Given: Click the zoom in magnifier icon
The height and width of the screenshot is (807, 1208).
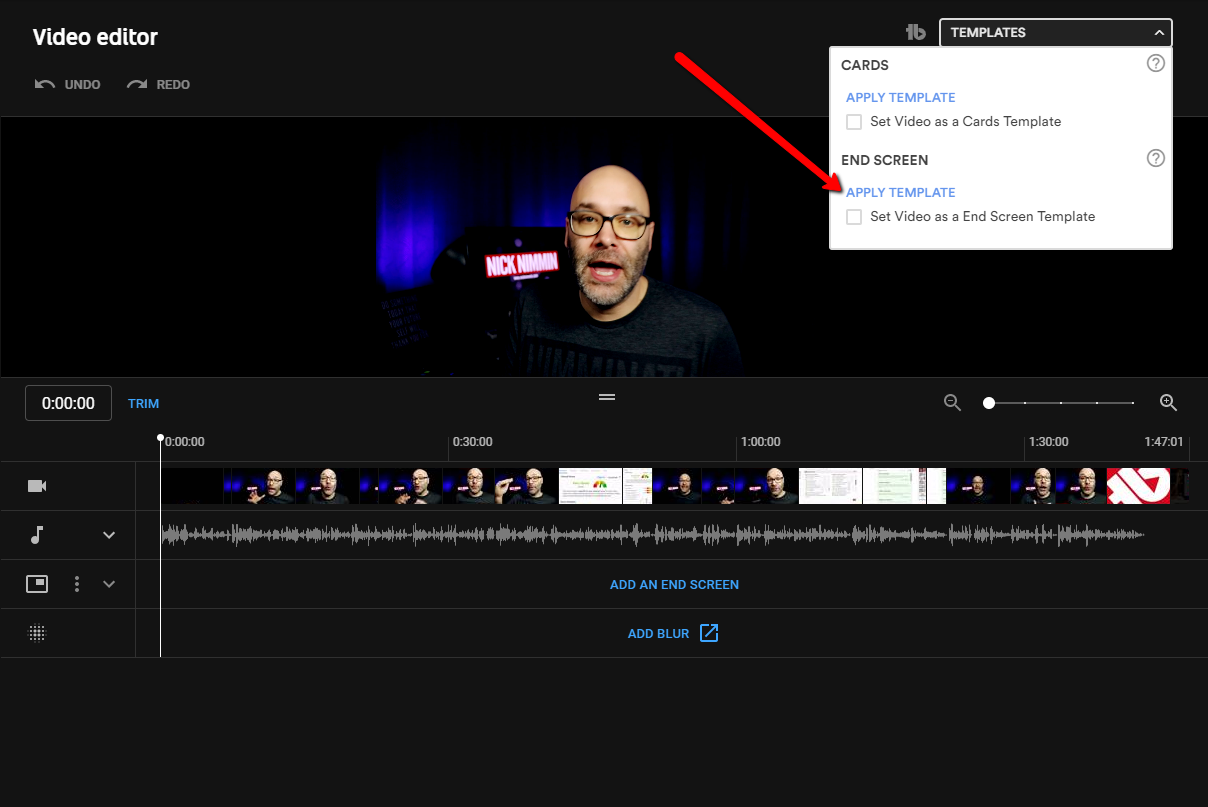Looking at the screenshot, I should coord(1168,403).
